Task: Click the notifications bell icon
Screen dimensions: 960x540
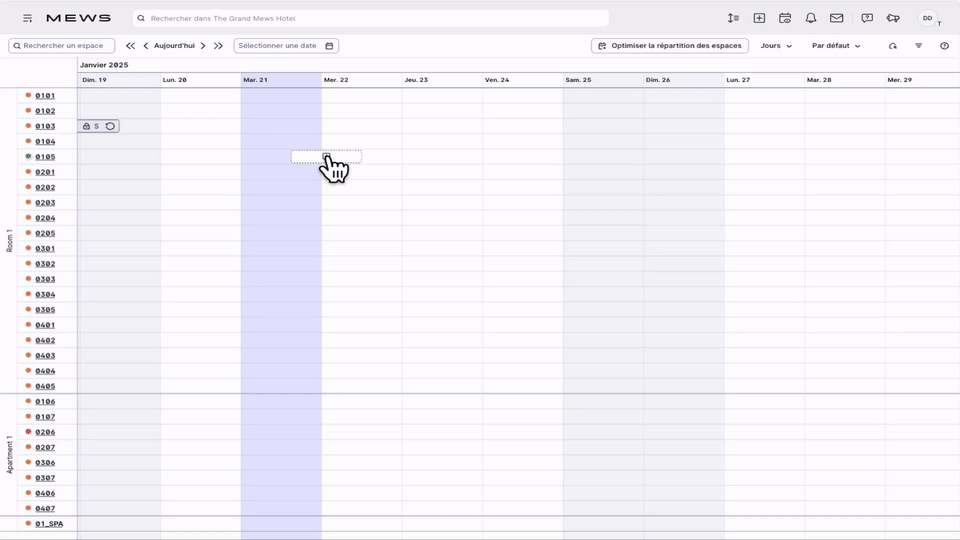Action: click(x=811, y=18)
